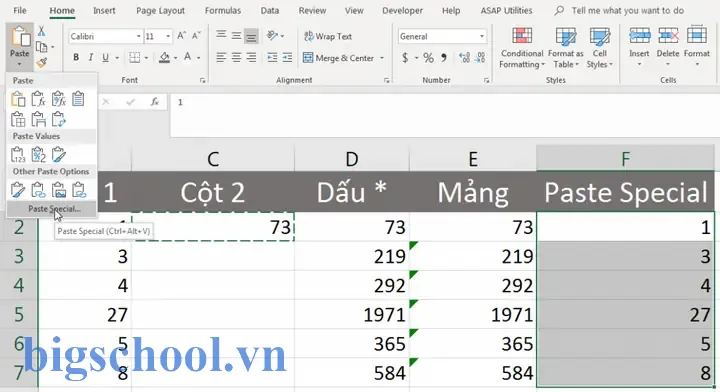This screenshot has width=720, height=392.
Task: Toggle Italic formatting
Action: coord(90,57)
